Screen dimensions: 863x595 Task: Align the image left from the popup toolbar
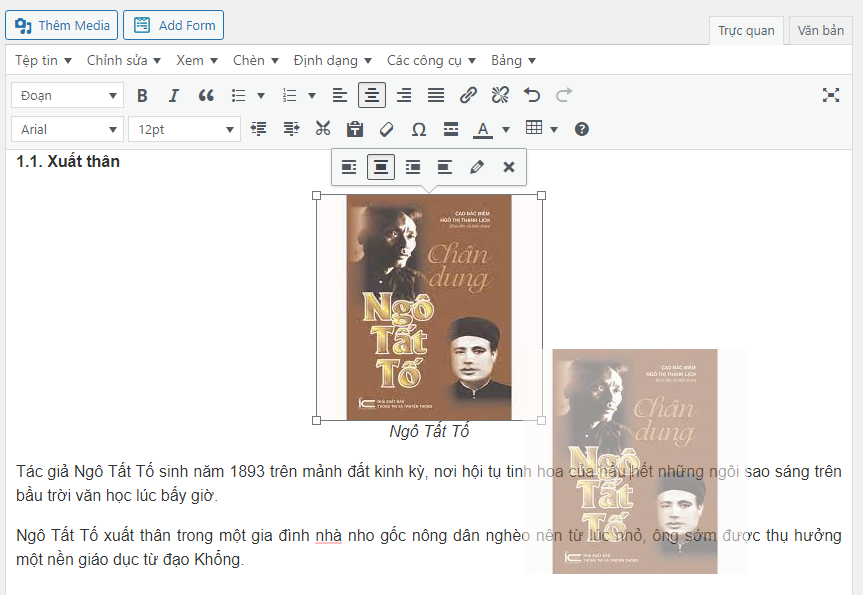tap(349, 167)
